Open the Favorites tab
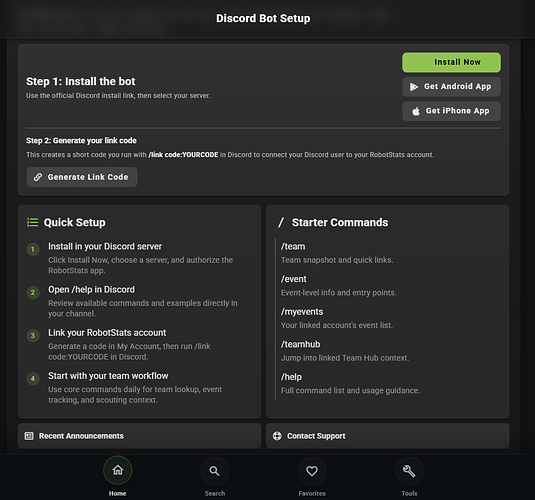535x500 pixels. [312, 476]
